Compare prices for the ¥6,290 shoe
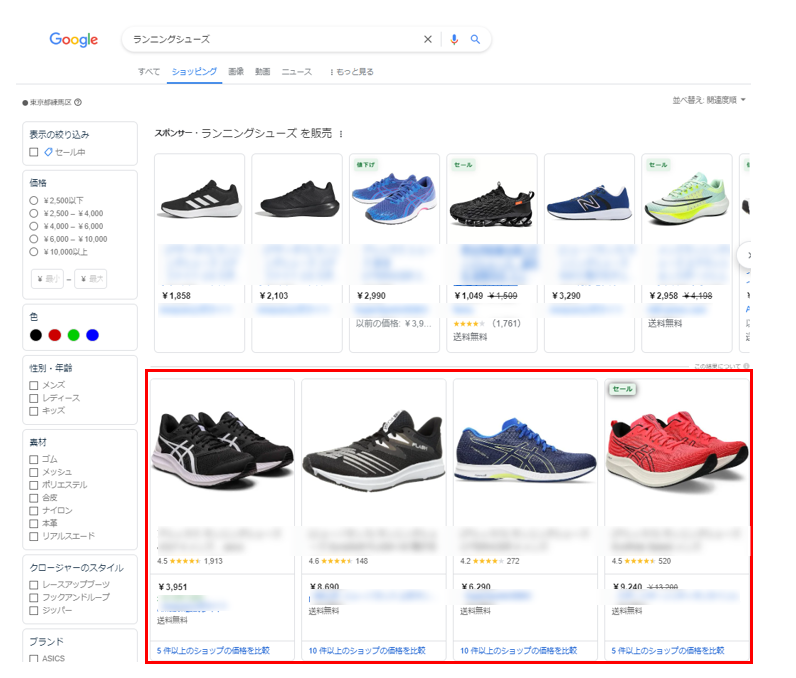 518,650
